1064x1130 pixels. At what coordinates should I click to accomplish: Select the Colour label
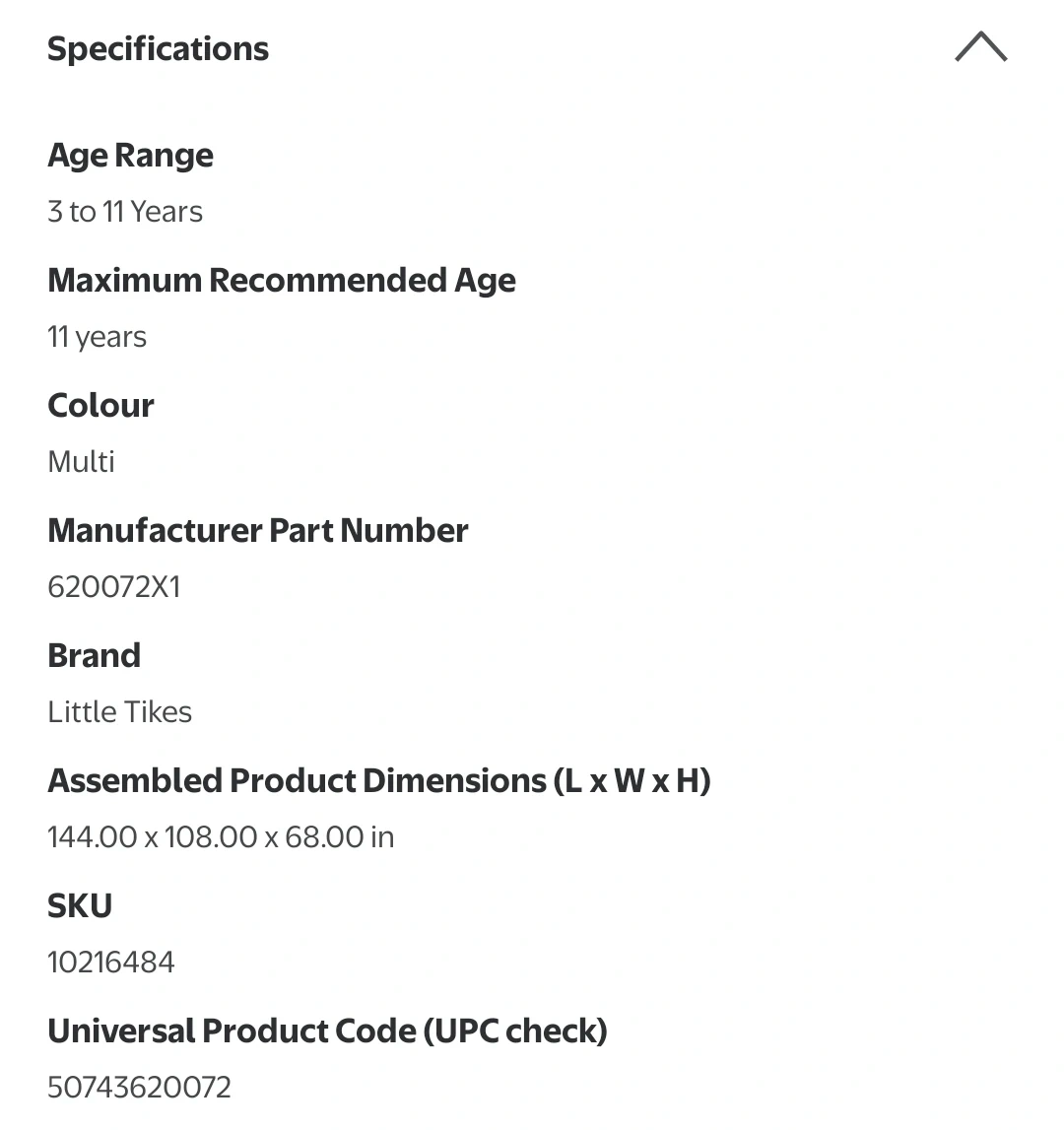coord(100,406)
